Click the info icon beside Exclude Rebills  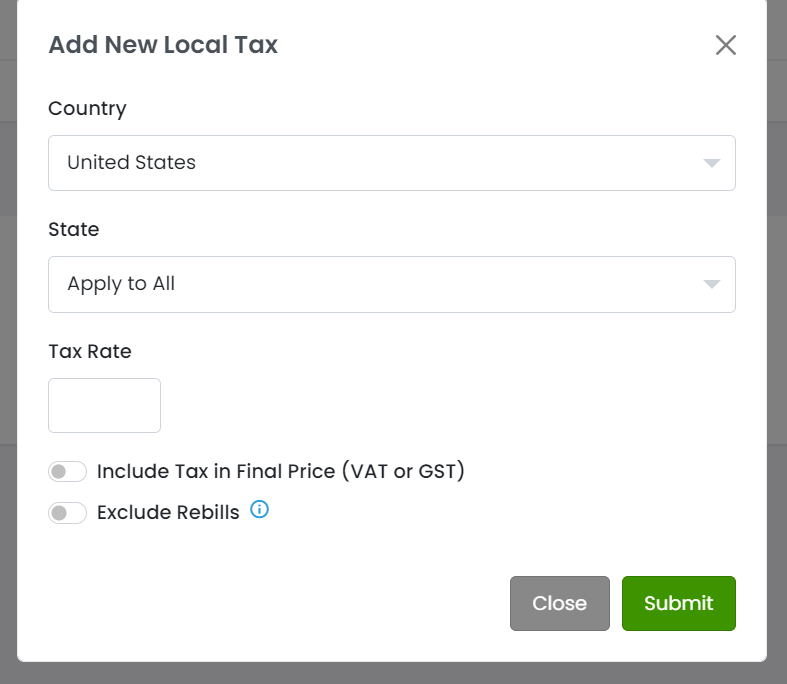259,510
